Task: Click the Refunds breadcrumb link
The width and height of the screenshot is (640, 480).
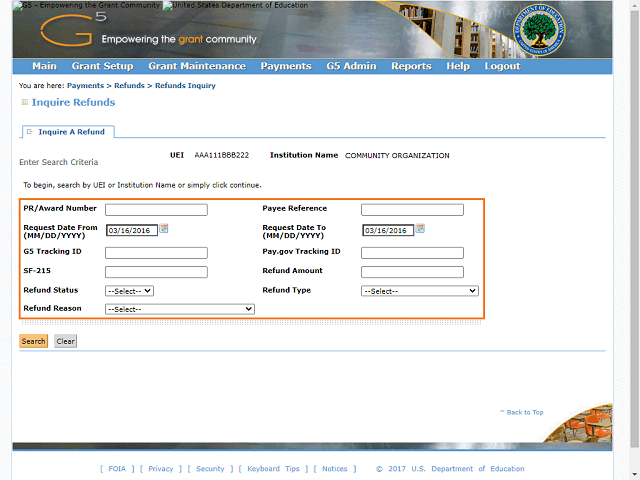Action: pyautogui.click(x=129, y=86)
